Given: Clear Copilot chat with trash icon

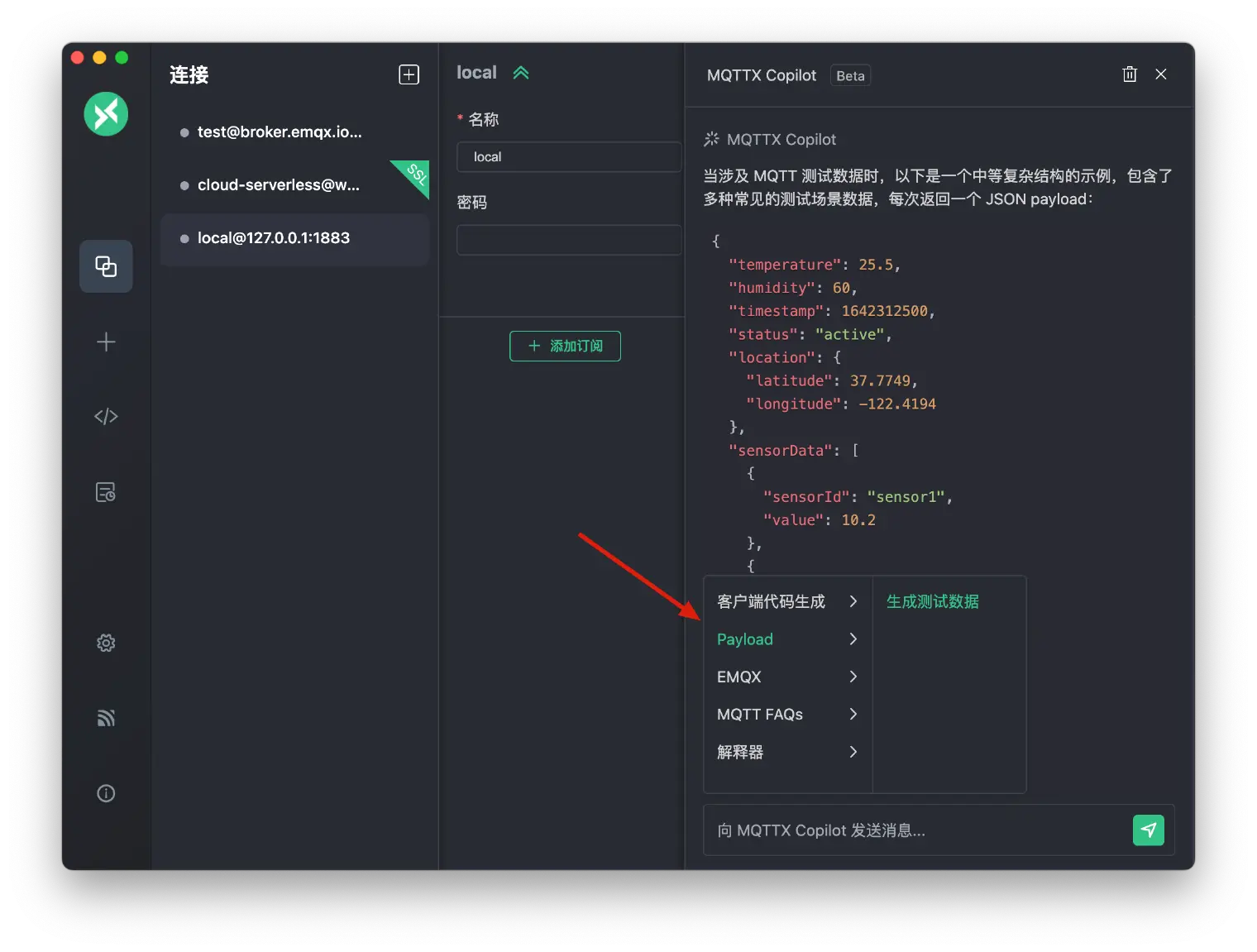Looking at the screenshot, I should click(x=1130, y=74).
